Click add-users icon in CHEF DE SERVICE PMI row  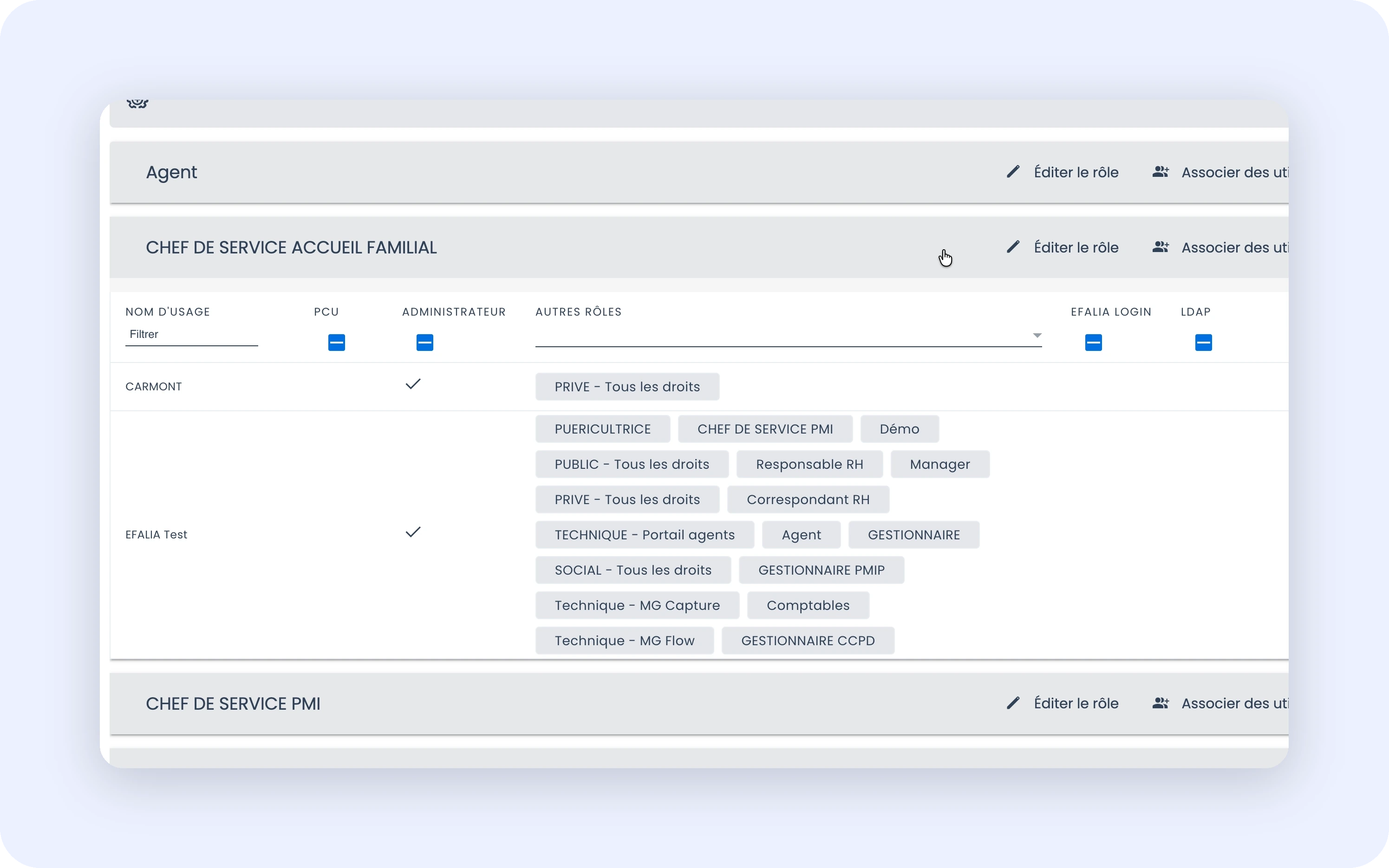pyautogui.click(x=1161, y=703)
